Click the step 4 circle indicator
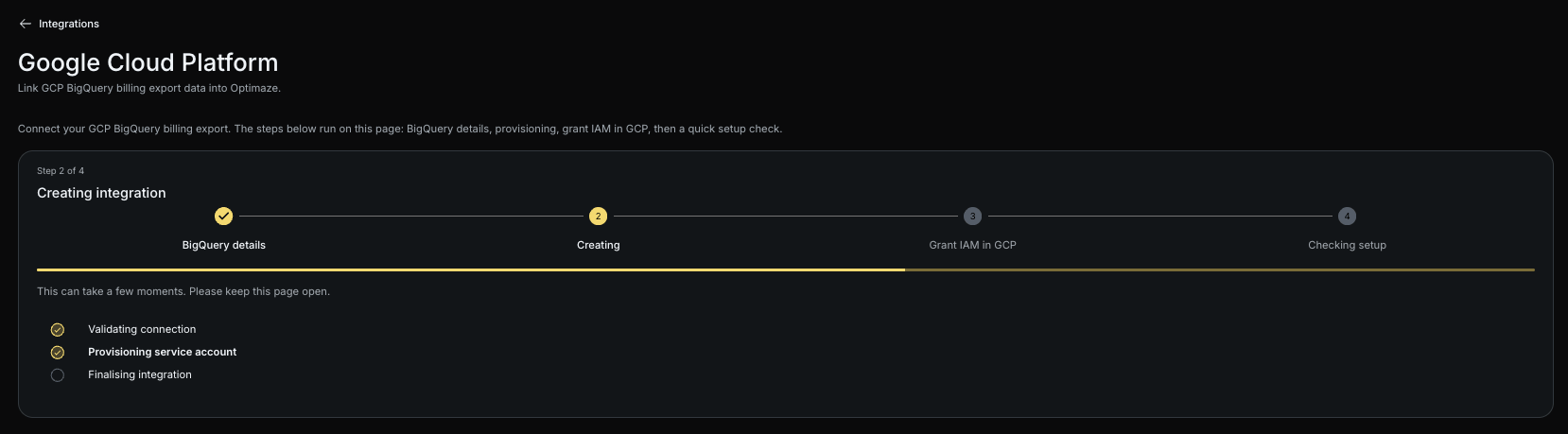1568x434 pixels. 1347,217
